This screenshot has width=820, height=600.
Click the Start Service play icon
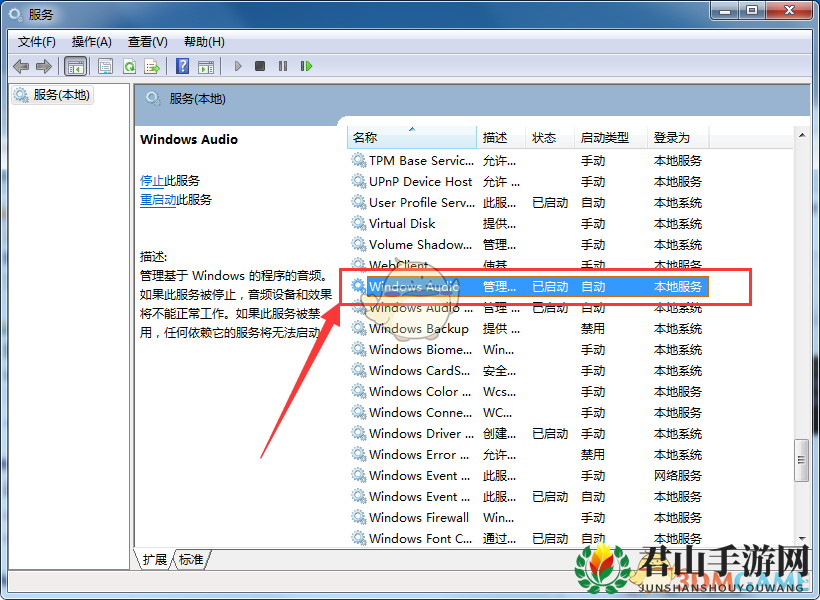pos(238,66)
